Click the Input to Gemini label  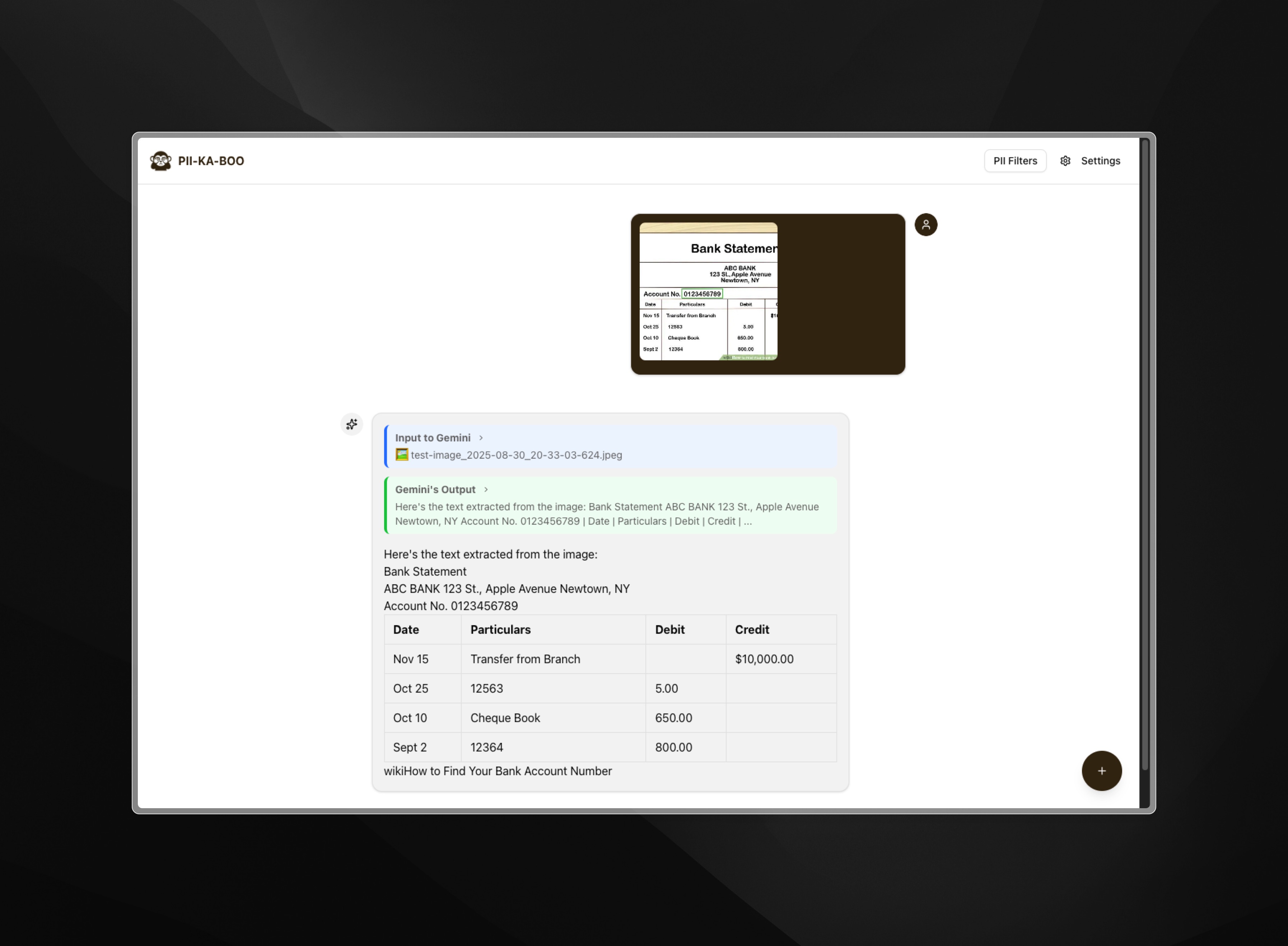click(433, 437)
